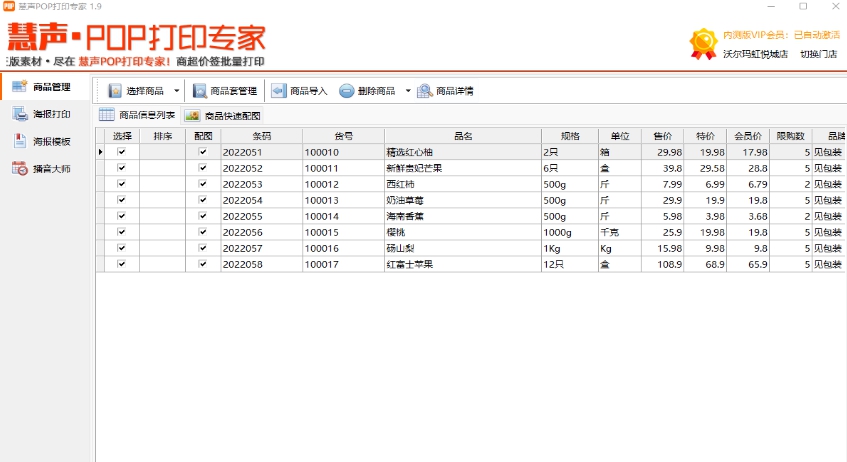Image resolution: width=847 pixels, height=462 pixels.
Task: Toggle 配图 checkbox for 红富士苹果 row
Action: click(x=203, y=264)
